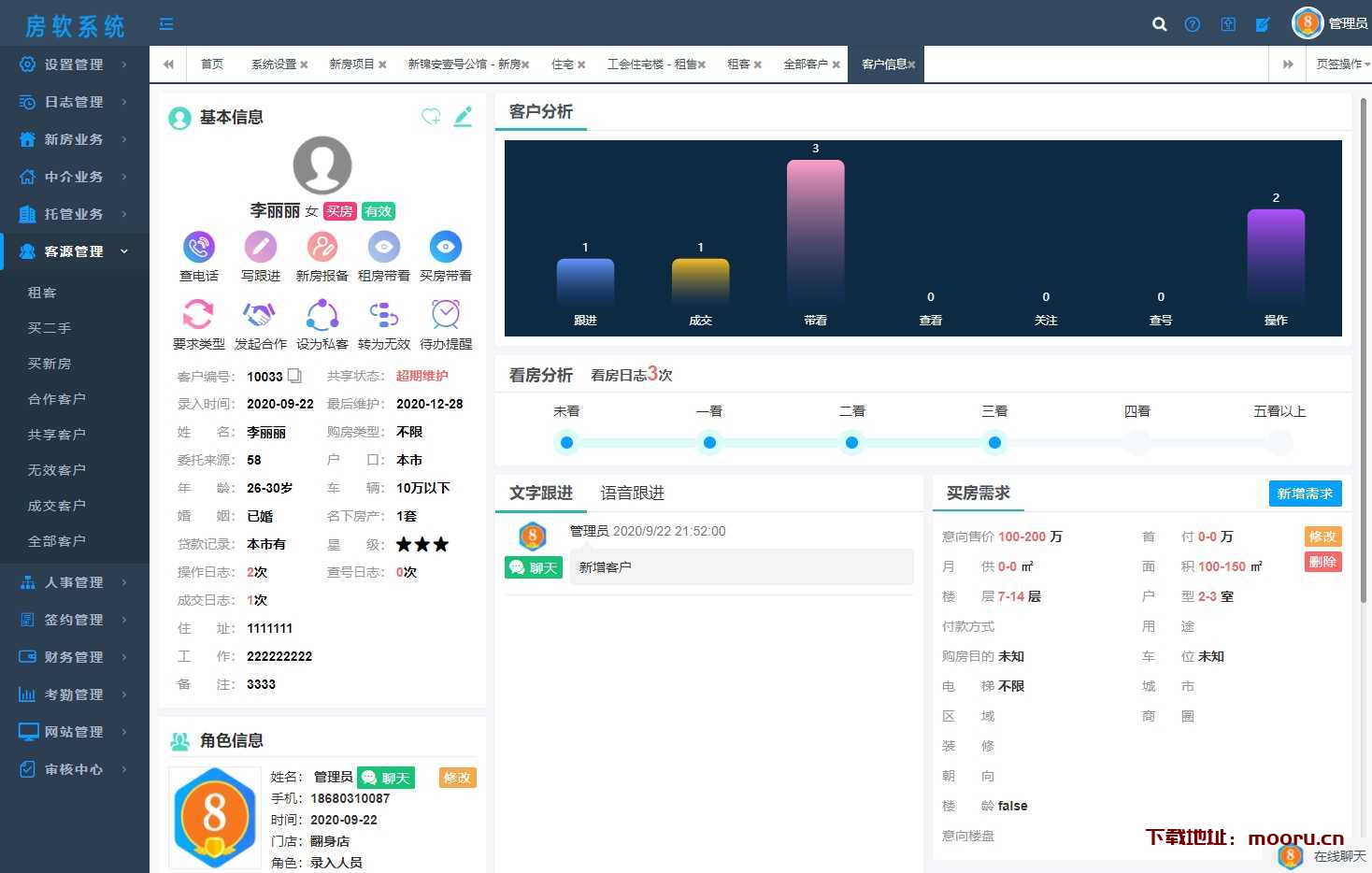This screenshot has height=873, width=1372.
Task: Click the 三看 viewing progress marker
Action: click(994, 442)
